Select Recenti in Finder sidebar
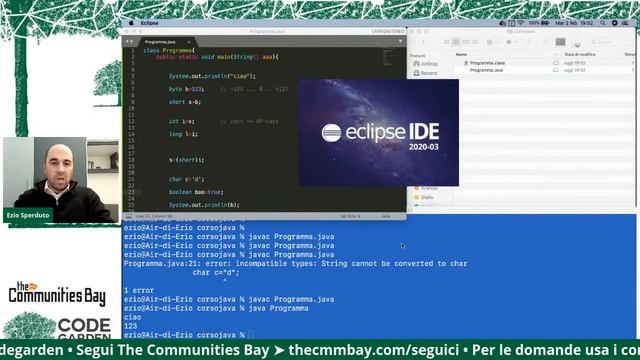The height and width of the screenshot is (360, 640). [426, 73]
